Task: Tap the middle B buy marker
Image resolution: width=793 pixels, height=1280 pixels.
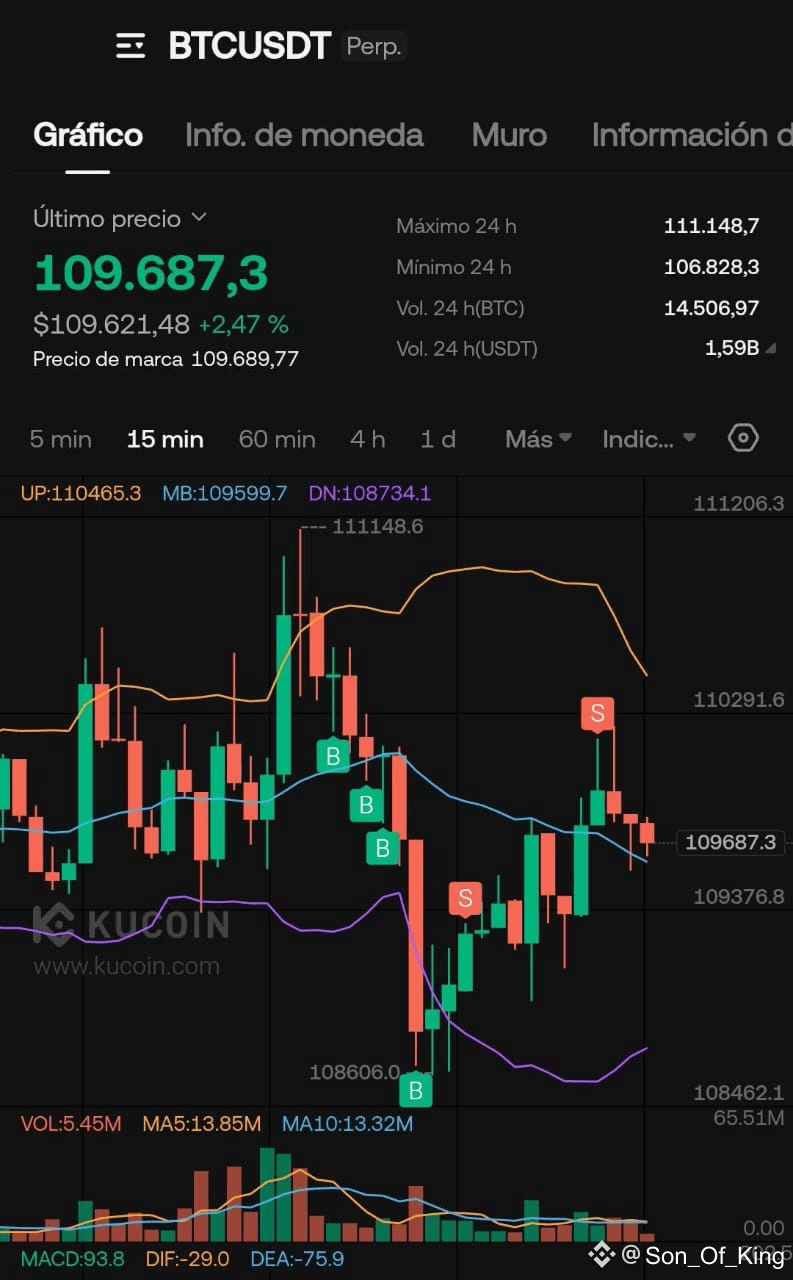Action: [366, 804]
